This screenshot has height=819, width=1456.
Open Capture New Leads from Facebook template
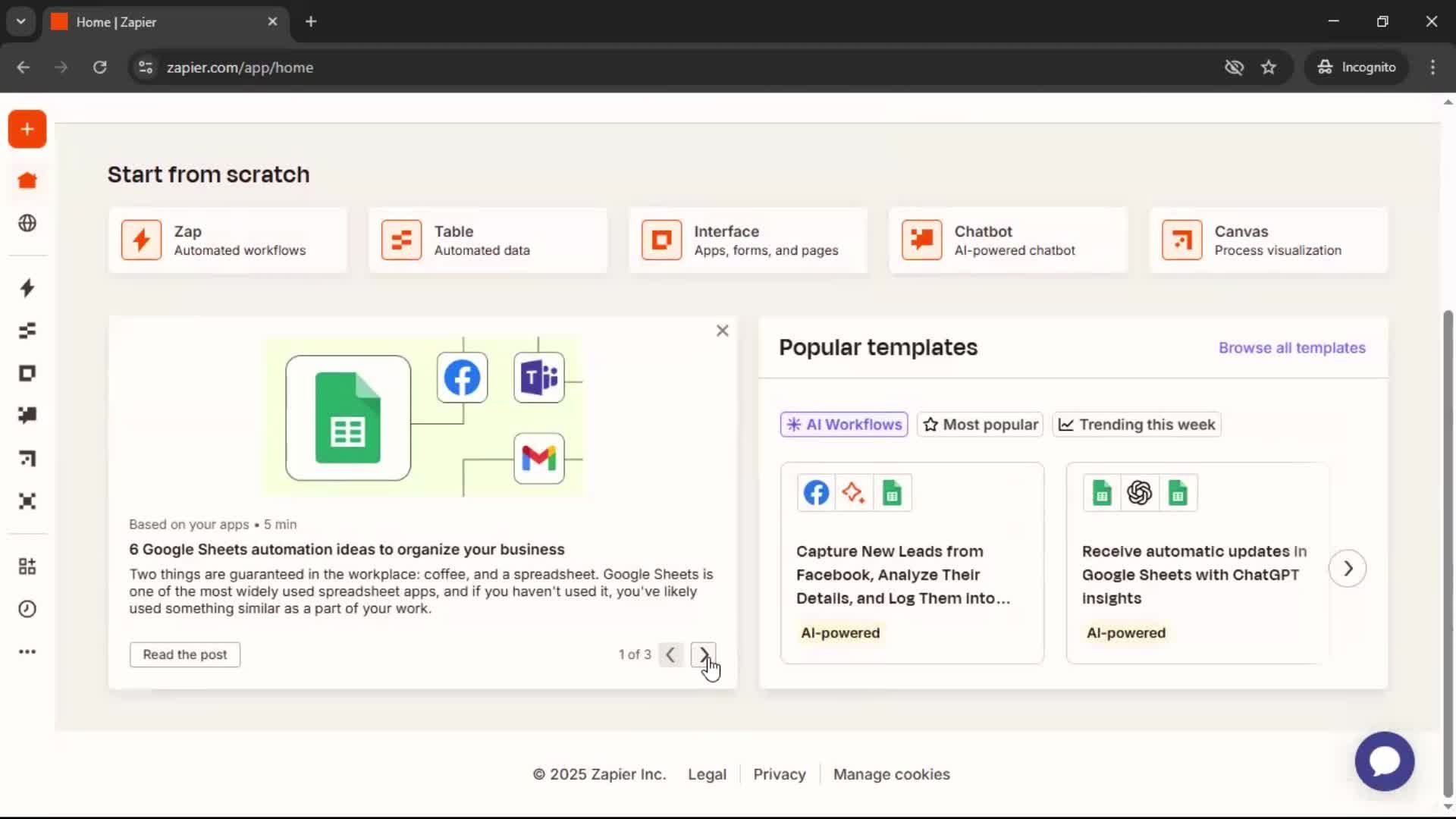tap(912, 563)
